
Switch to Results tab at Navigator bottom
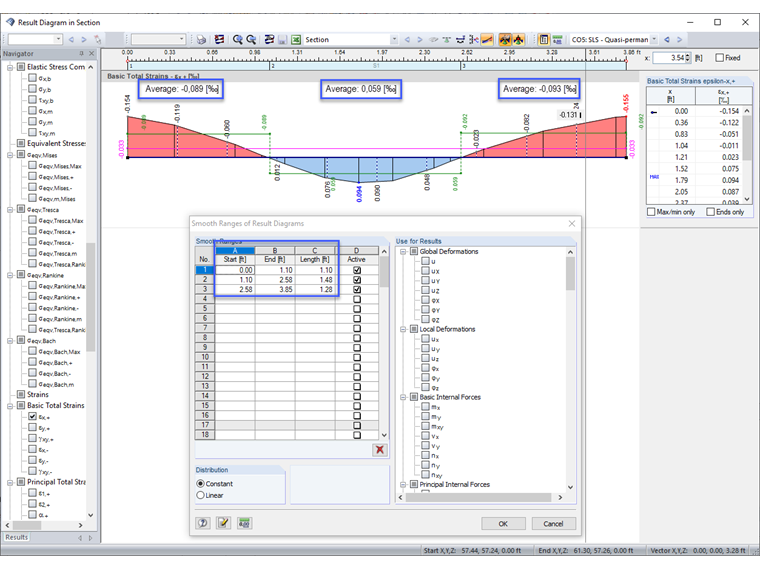coord(17,538)
